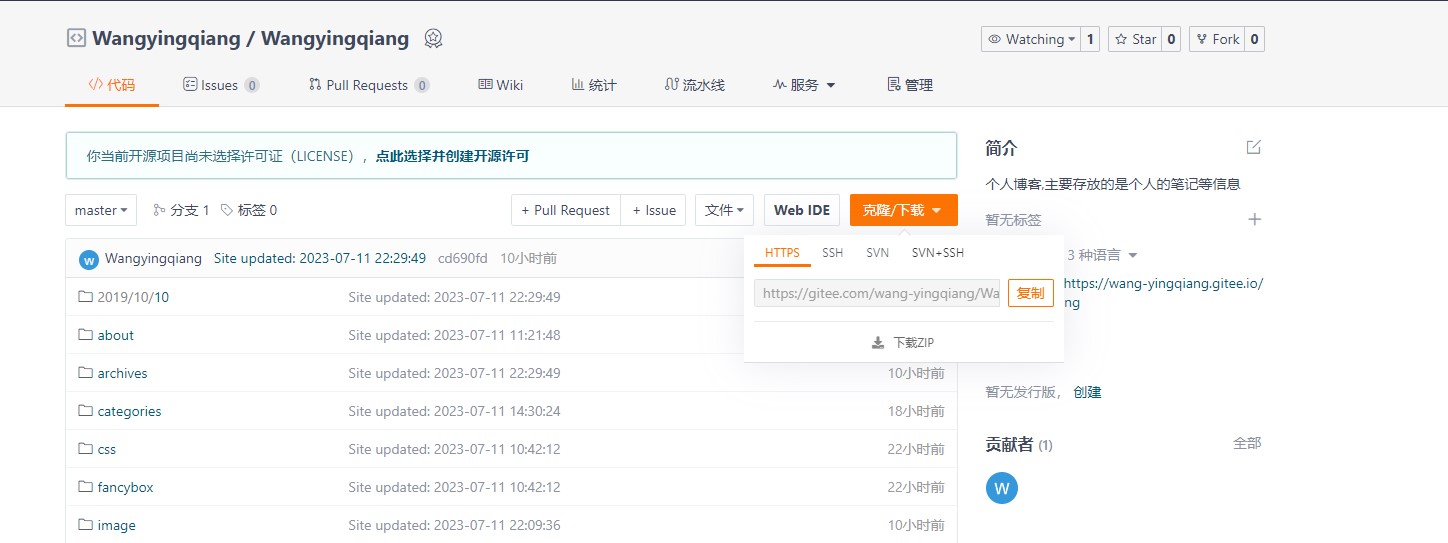Launch the Web IDE

(x=801, y=210)
